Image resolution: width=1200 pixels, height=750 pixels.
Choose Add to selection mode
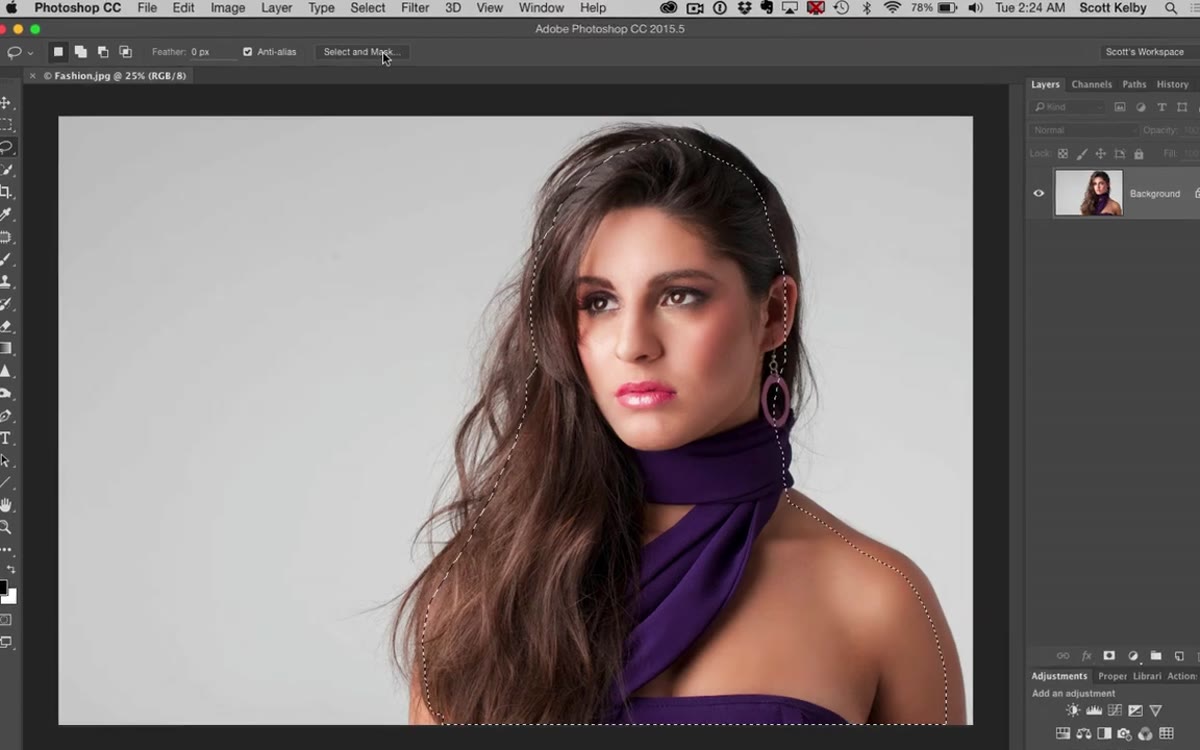[80, 52]
